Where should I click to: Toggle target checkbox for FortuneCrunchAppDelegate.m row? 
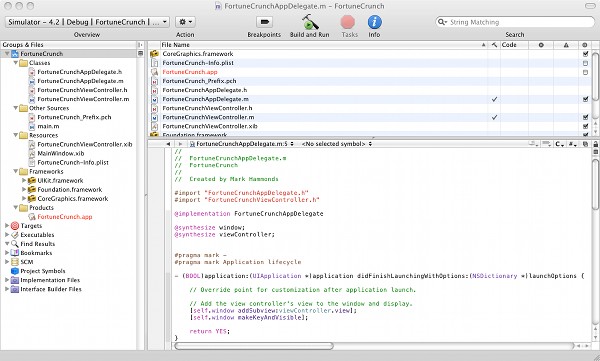585,99
